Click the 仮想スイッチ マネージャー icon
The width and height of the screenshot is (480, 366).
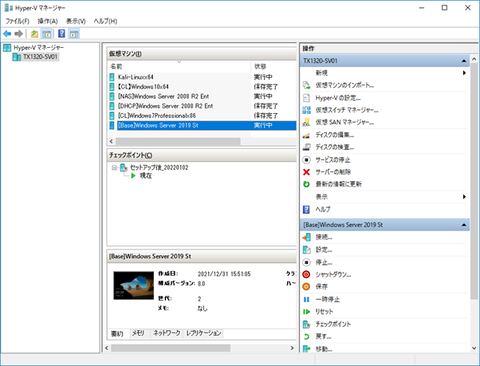[x=306, y=110]
